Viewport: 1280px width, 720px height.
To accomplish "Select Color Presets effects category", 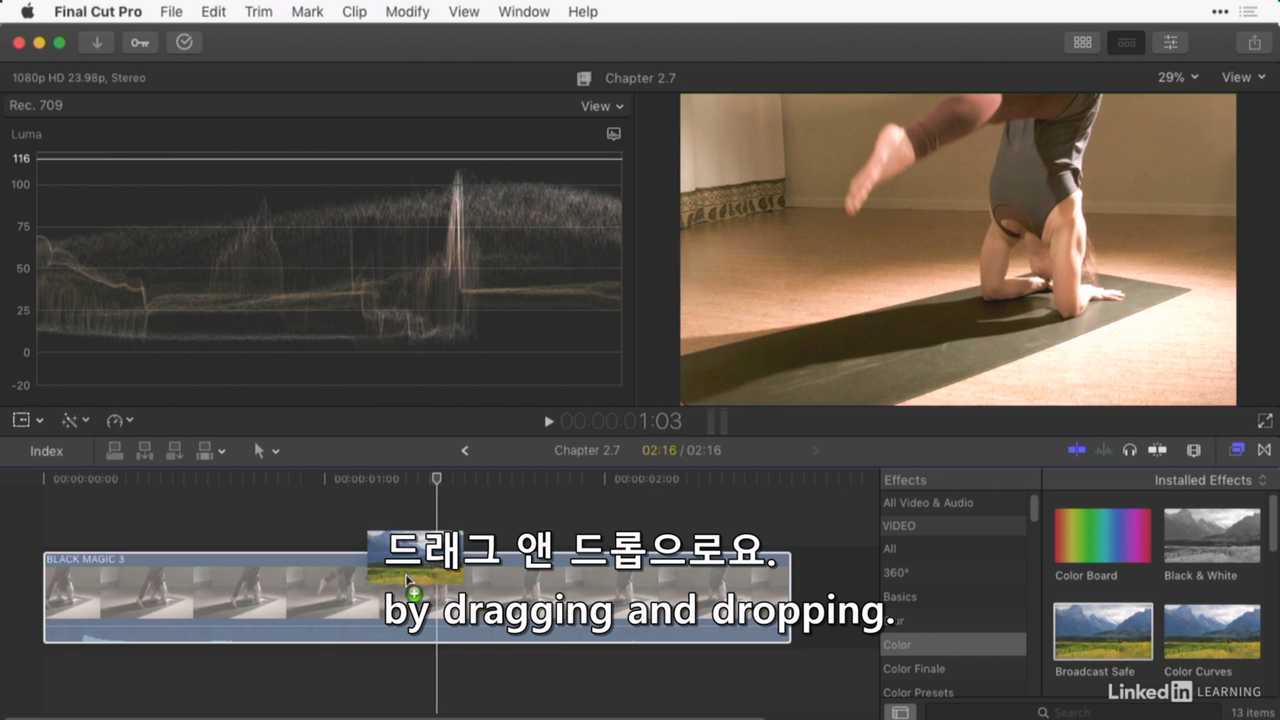I will (953, 692).
